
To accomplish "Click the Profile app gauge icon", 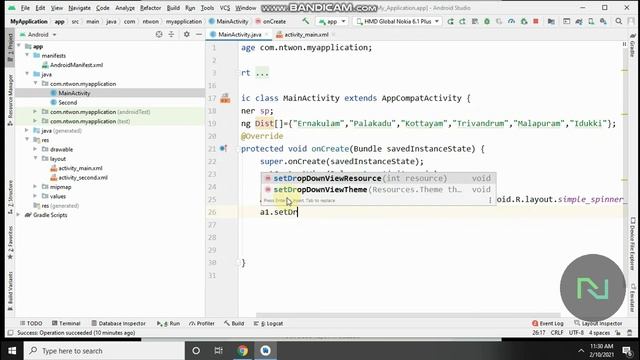I will tap(511, 21).
